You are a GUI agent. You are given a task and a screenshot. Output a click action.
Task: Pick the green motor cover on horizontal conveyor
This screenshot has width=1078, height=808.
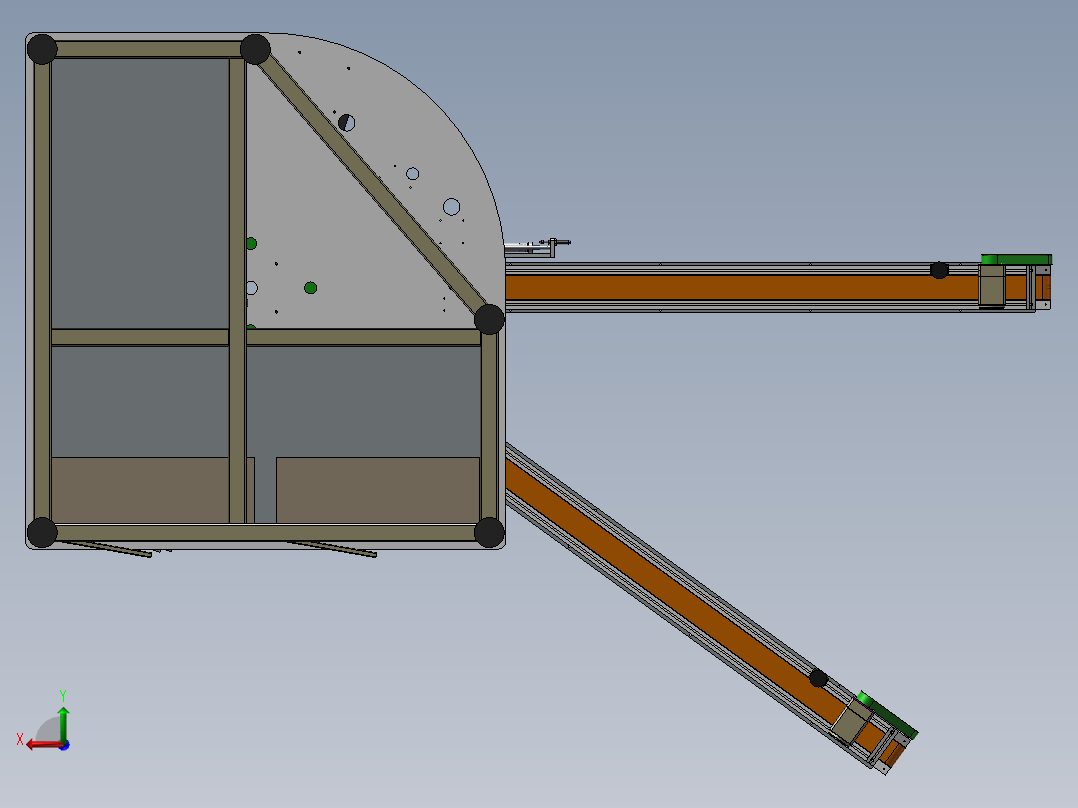(1016, 259)
